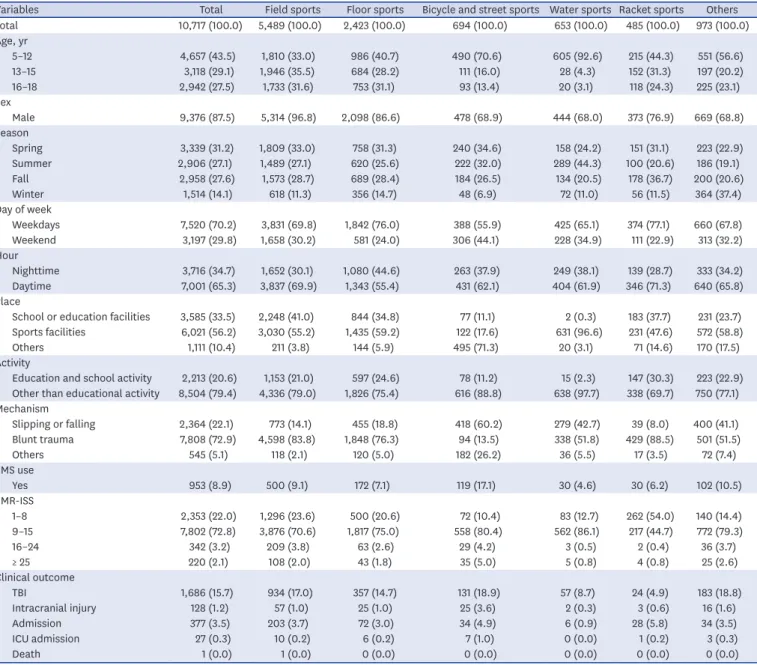The image size is (757, 665).
Task: Select the 'Summer' season row label
Action: [x=32, y=163]
